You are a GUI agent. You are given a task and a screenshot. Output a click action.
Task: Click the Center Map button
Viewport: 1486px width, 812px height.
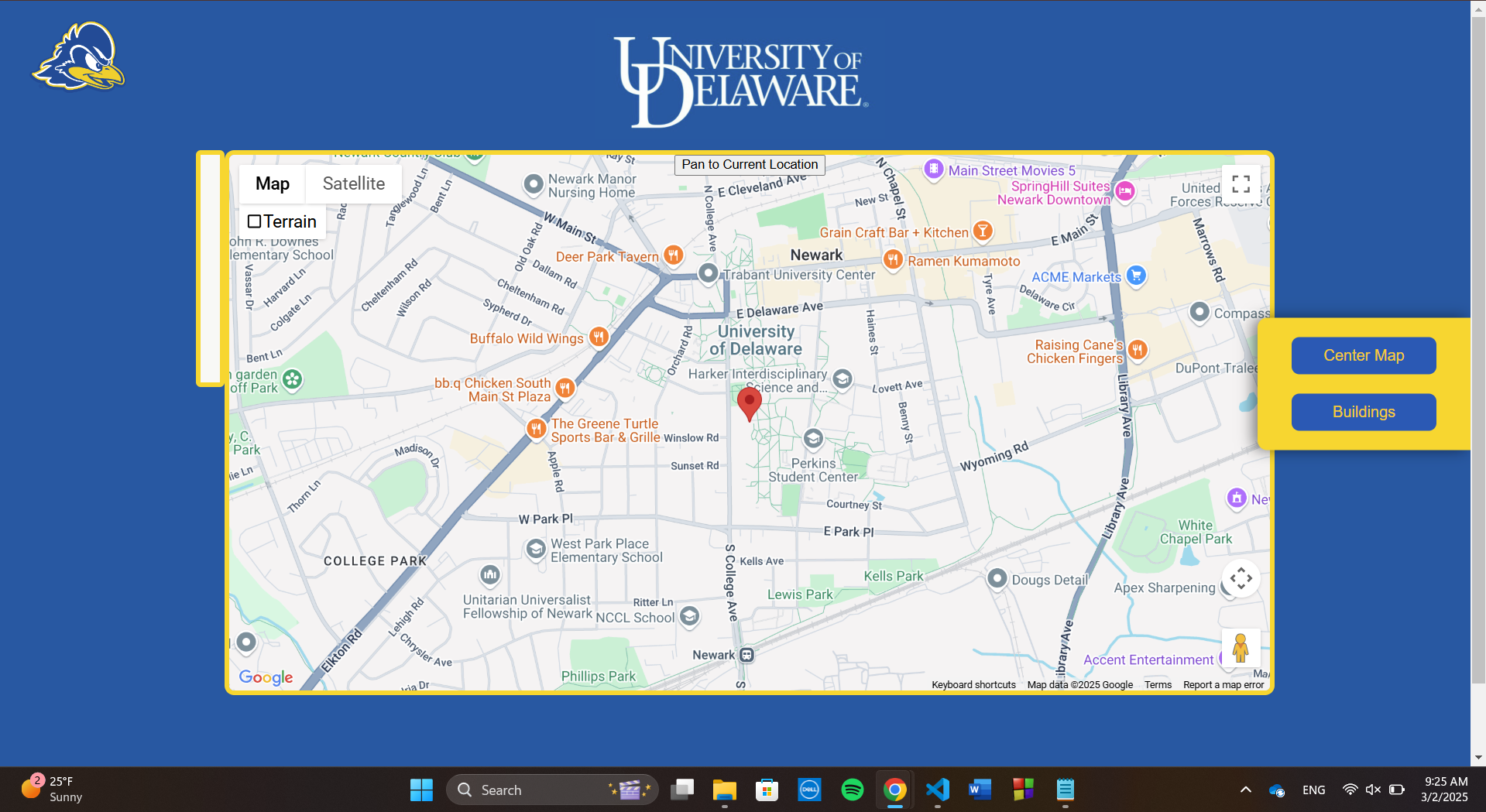[1364, 355]
